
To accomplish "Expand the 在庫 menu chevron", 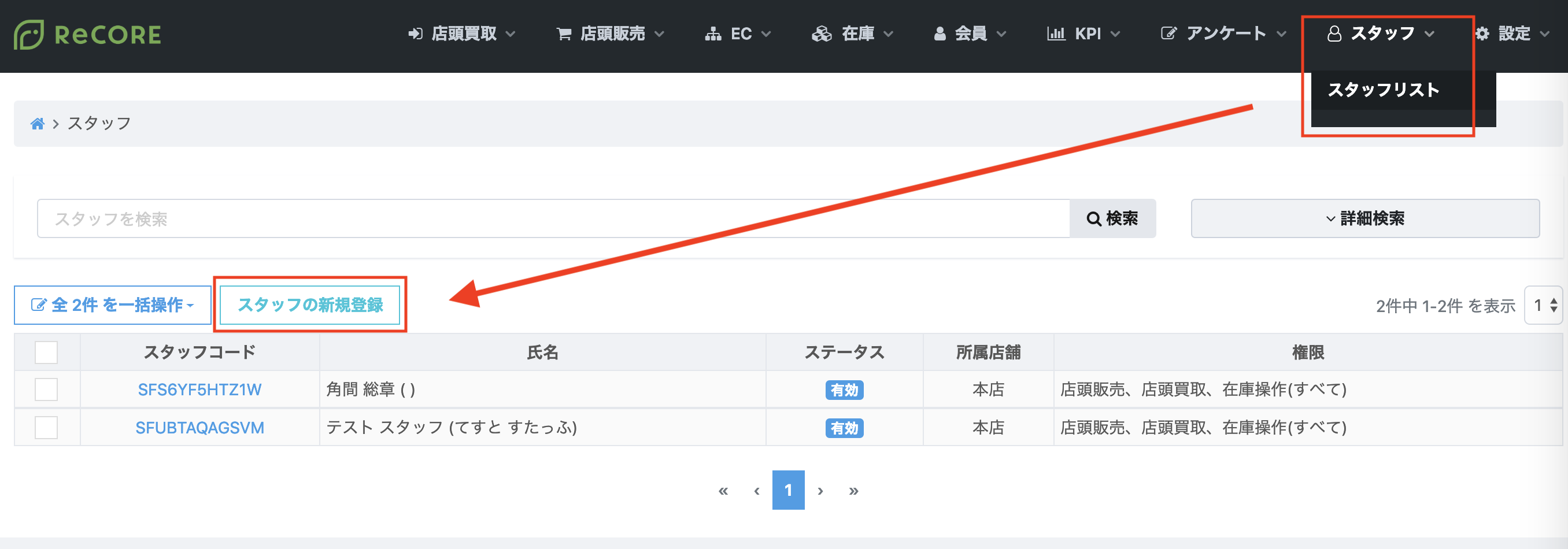I will (889, 34).
